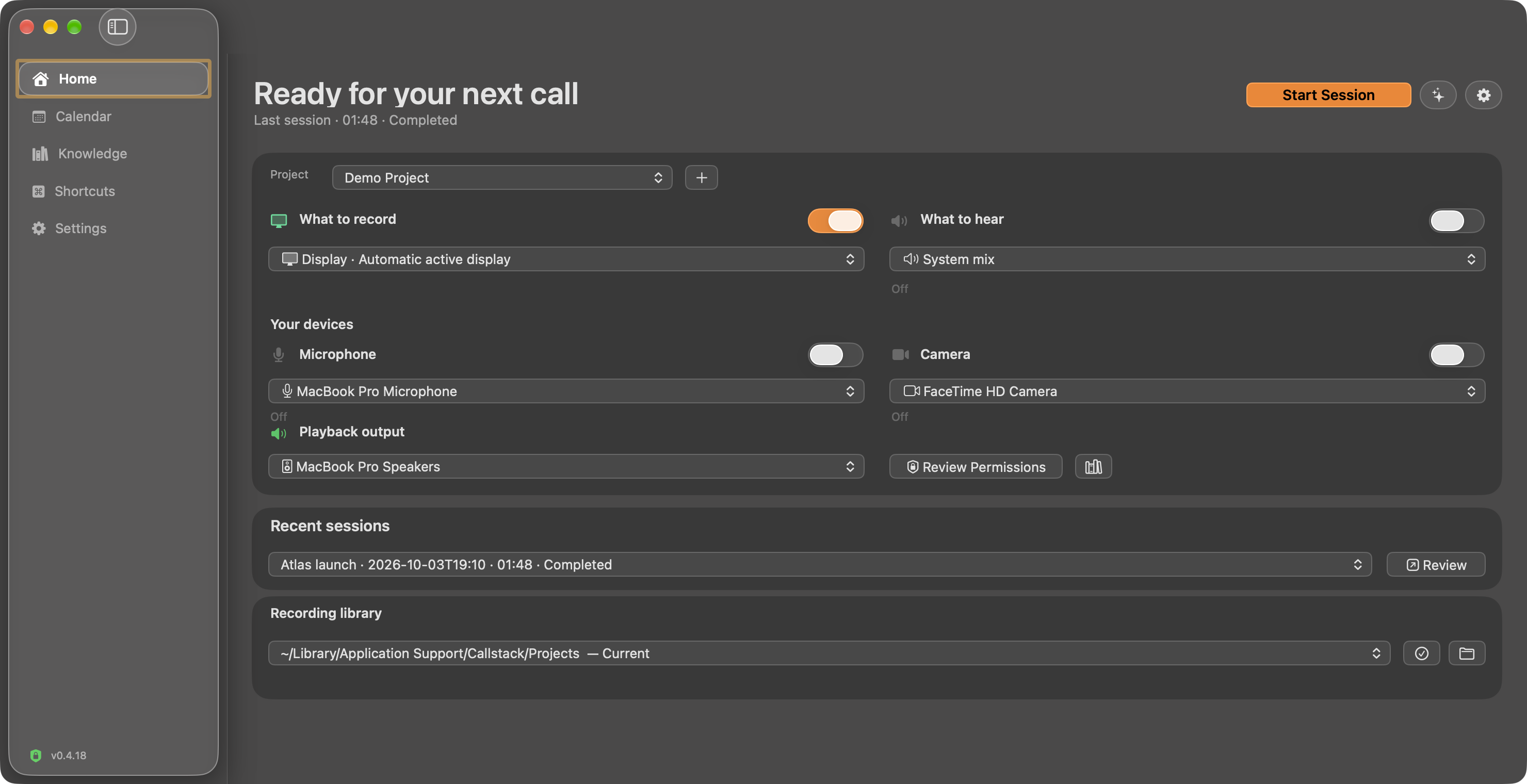Toggle the sidebar visibility button
Image resolution: width=1527 pixels, height=784 pixels.
(x=118, y=27)
